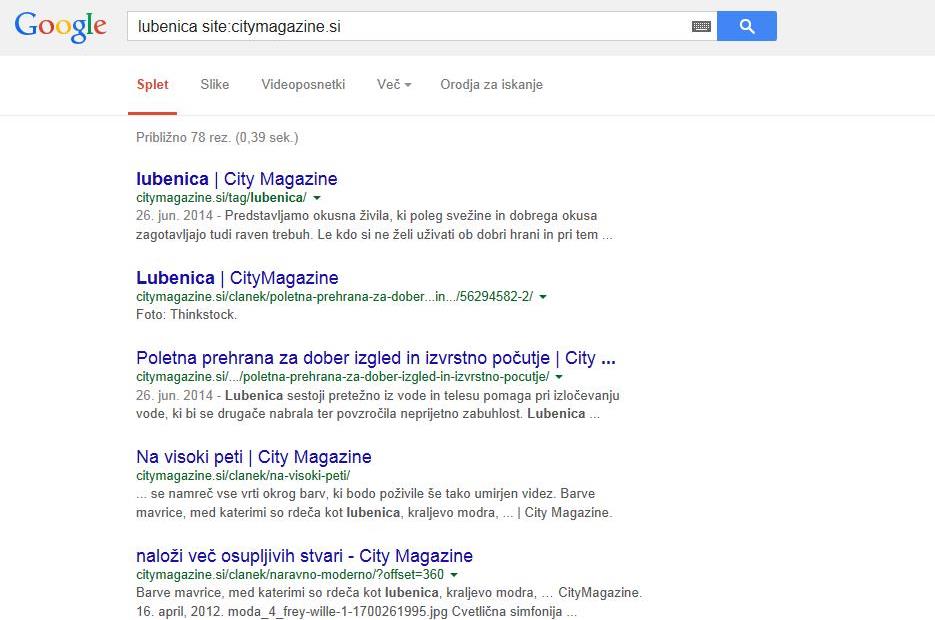Click green URL citymagazine.si/tag/lubenica/
The width and height of the screenshot is (935, 620).
pos(221,198)
